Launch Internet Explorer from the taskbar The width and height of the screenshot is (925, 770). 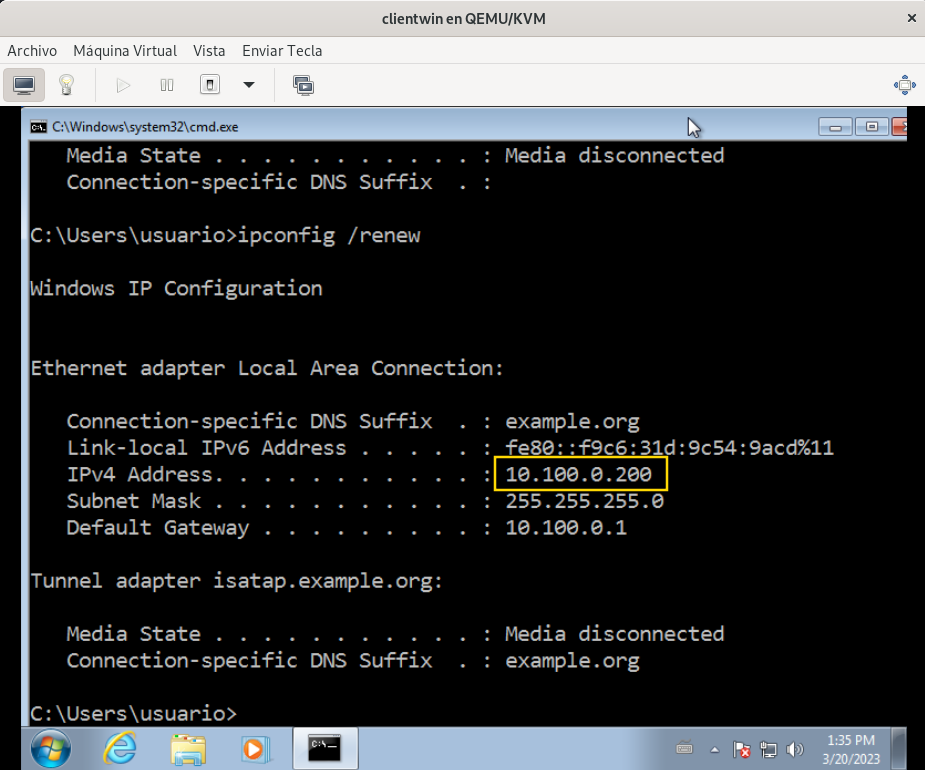(x=120, y=748)
